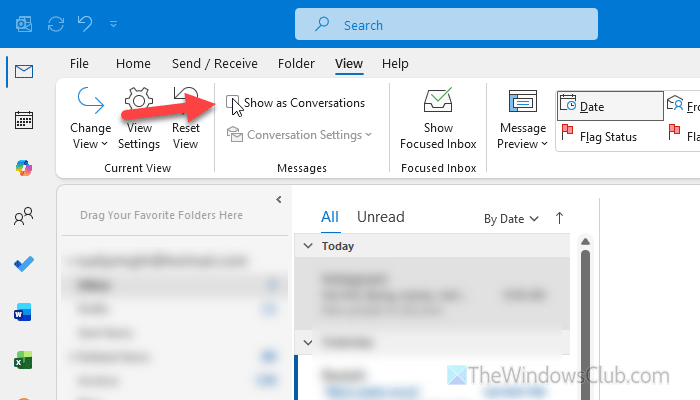Open the To Do checkmark app
This screenshot has width=700, height=400.
tap(24, 264)
